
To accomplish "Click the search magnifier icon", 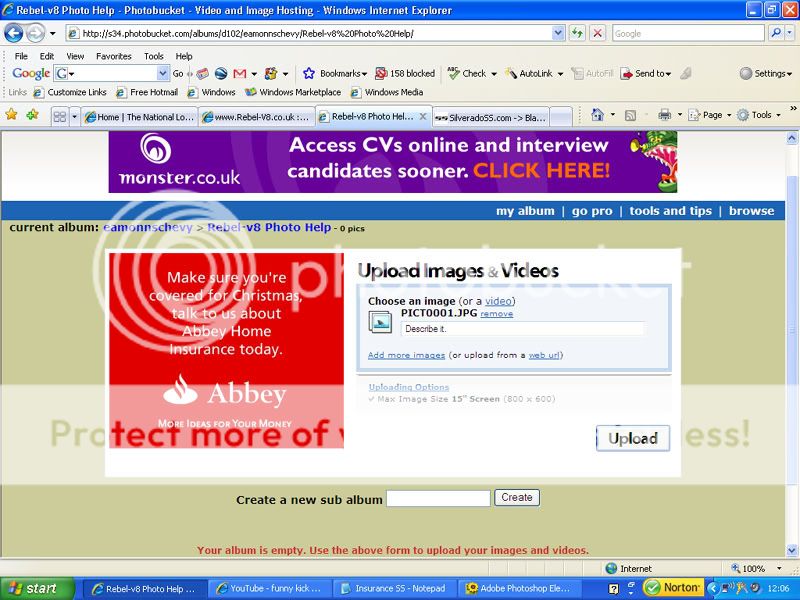I will tap(777, 33).
